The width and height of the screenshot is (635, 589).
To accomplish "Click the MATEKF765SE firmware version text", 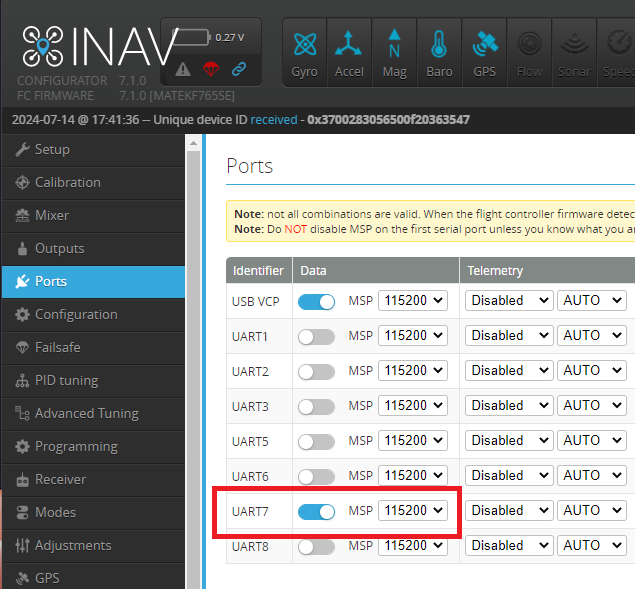I will pyautogui.click(x=177, y=96).
